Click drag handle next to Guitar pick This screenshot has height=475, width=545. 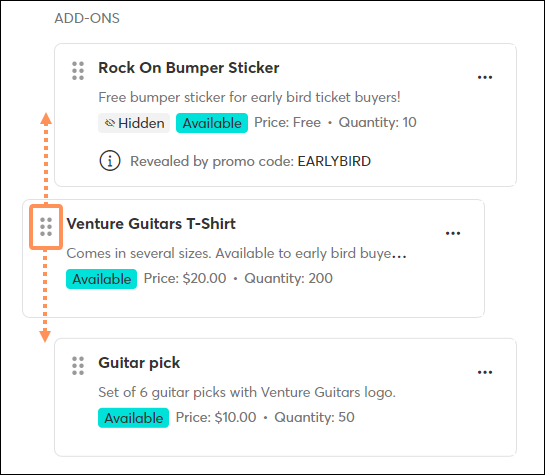click(78, 366)
